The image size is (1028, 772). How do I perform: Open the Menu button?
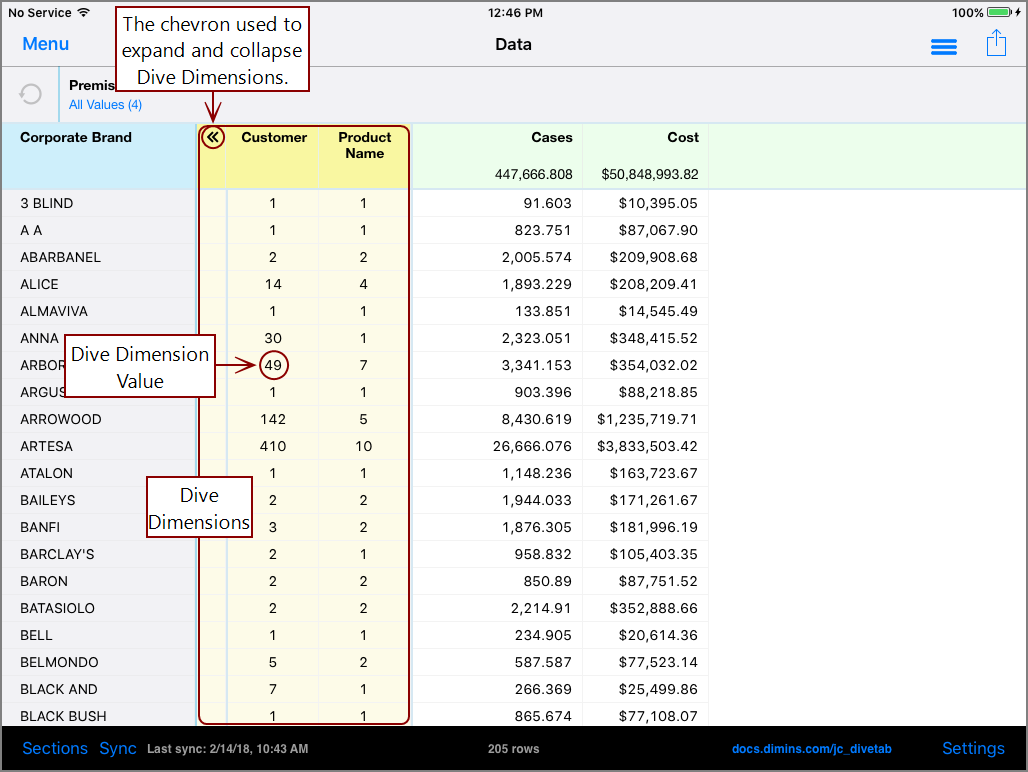[x=46, y=44]
